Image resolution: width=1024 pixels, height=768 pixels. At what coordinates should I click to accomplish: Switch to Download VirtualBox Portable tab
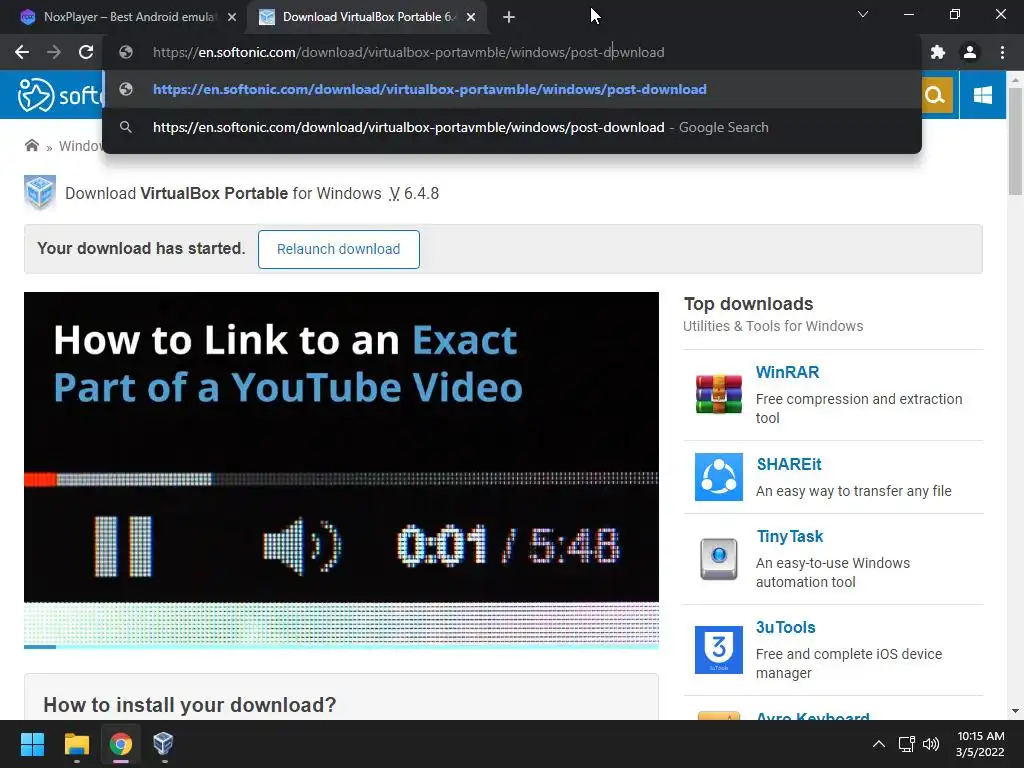click(x=369, y=17)
